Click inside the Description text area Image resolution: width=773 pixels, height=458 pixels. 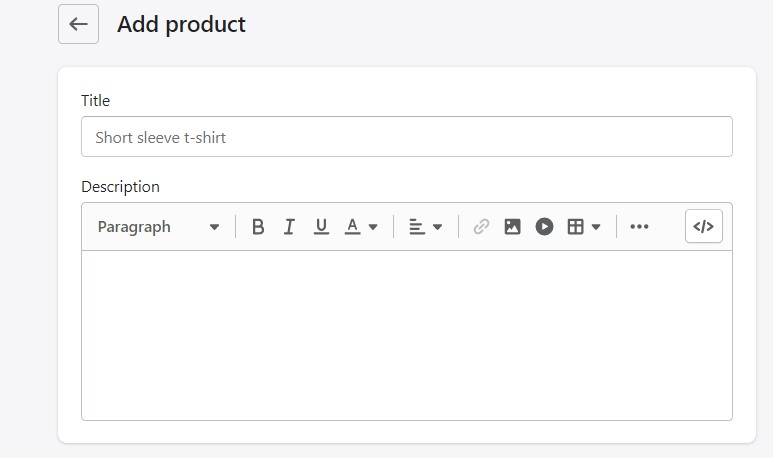click(407, 335)
